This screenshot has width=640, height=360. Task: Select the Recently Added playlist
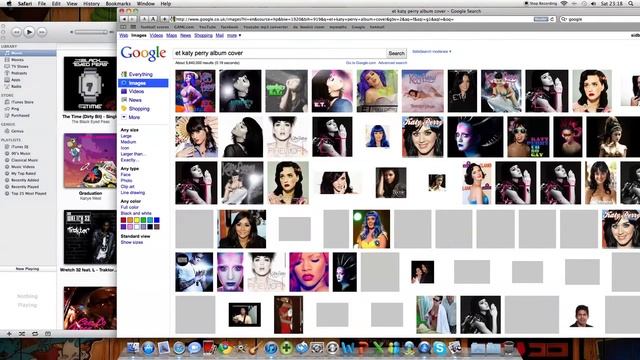point(25,180)
